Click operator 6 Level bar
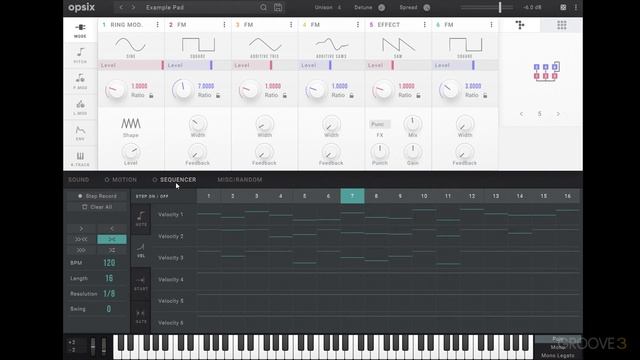This screenshot has height=360, width=640. coord(465,65)
